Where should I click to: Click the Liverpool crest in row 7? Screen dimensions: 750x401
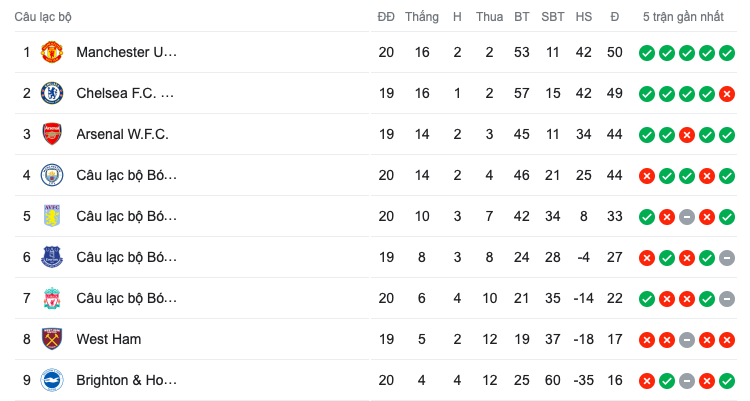pos(51,298)
